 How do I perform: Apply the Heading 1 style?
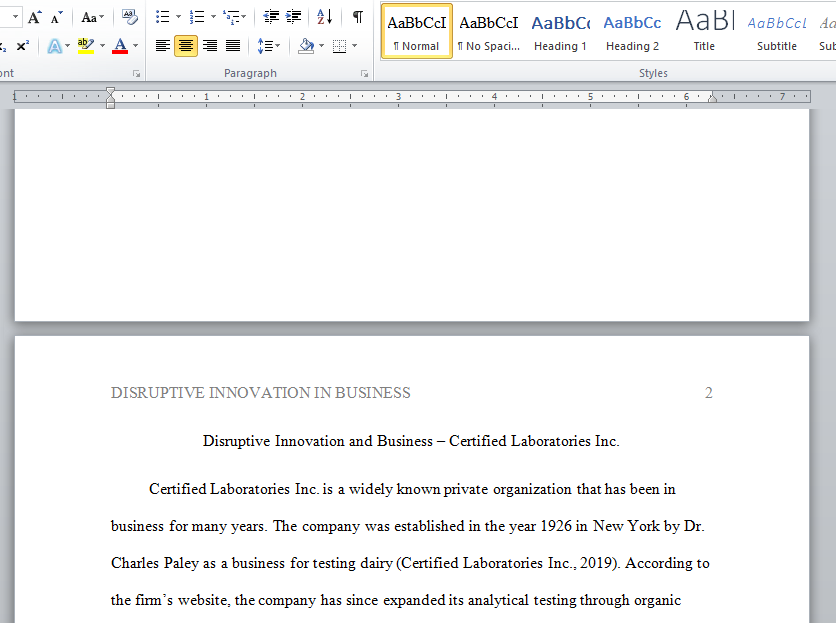pyautogui.click(x=560, y=31)
